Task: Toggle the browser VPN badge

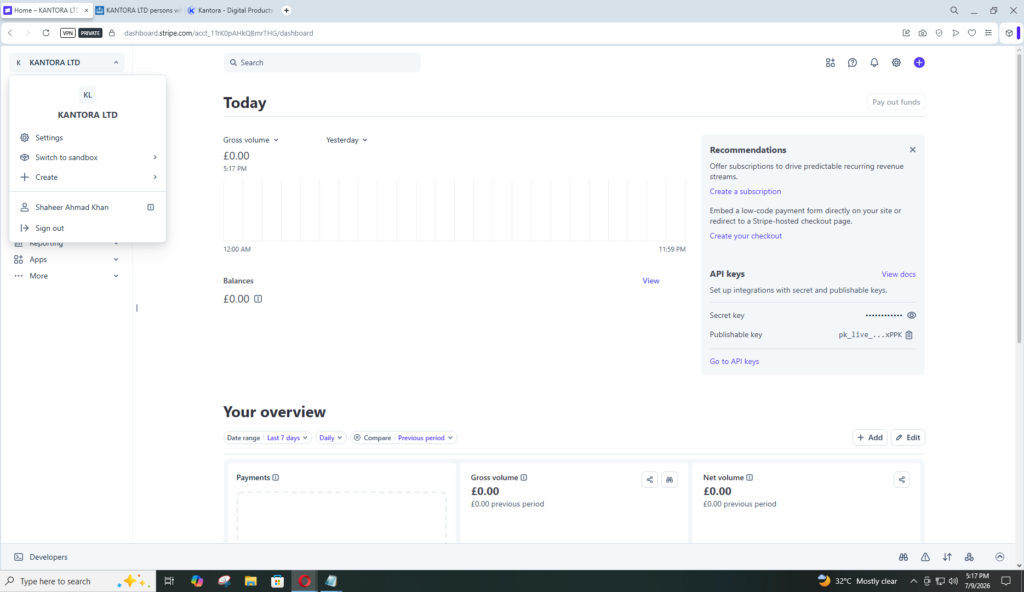Action: coord(68,33)
